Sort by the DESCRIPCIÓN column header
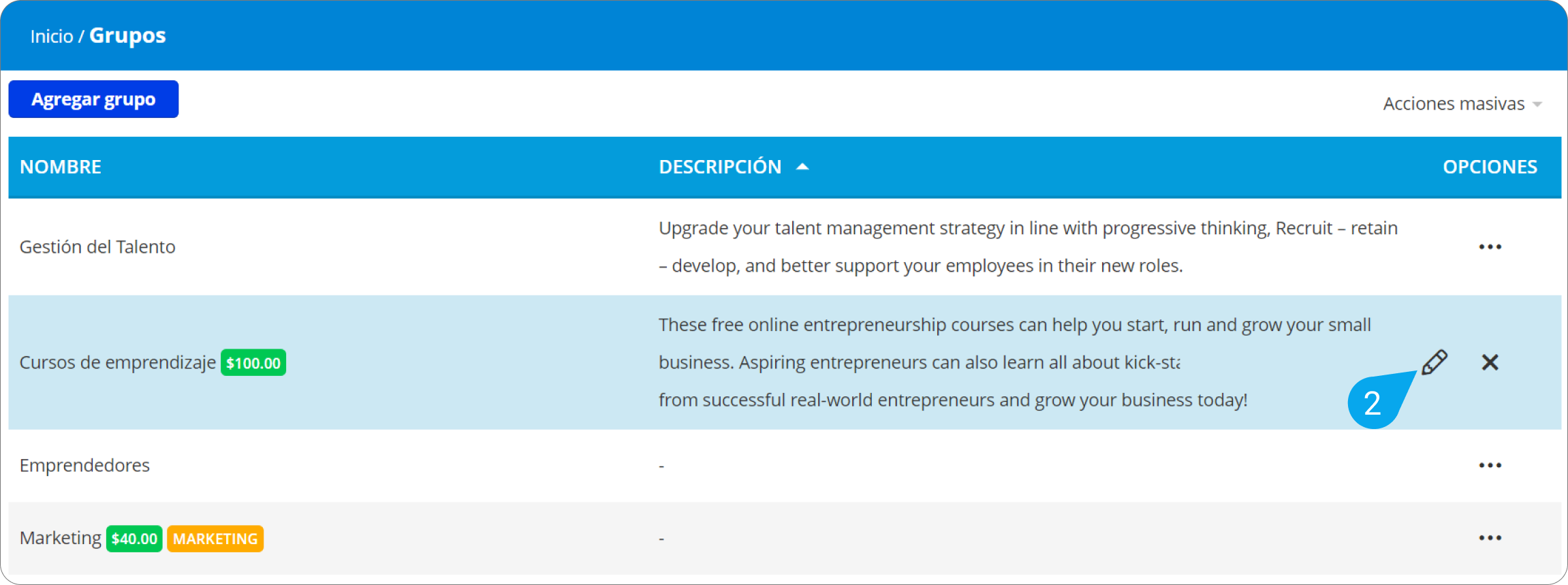 pyautogui.click(x=720, y=167)
